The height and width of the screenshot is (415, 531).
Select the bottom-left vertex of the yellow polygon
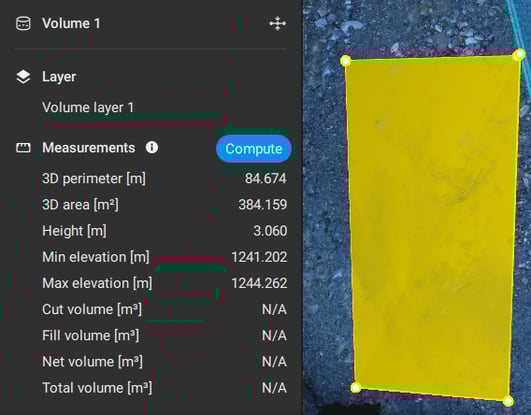[x=356, y=388]
